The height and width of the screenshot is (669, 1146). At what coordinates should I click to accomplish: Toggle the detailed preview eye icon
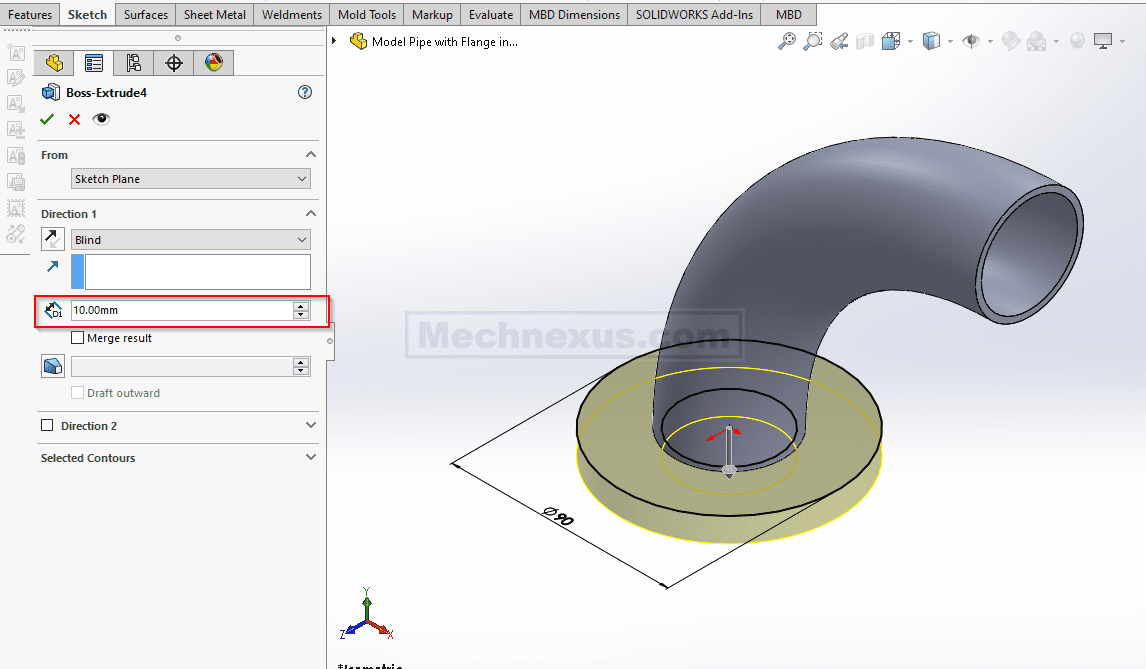point(101,119)
